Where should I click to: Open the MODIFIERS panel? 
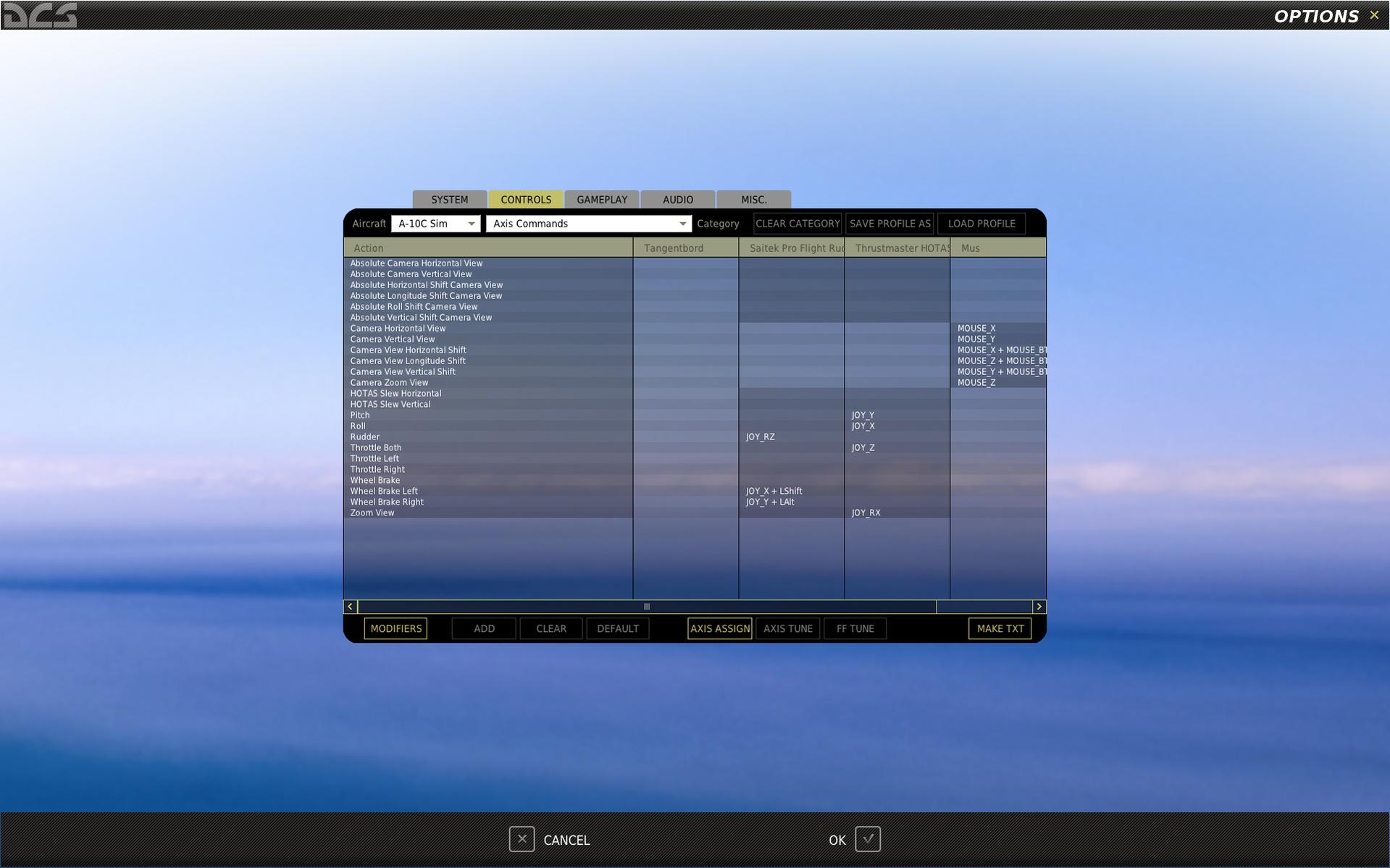[395, 628]
